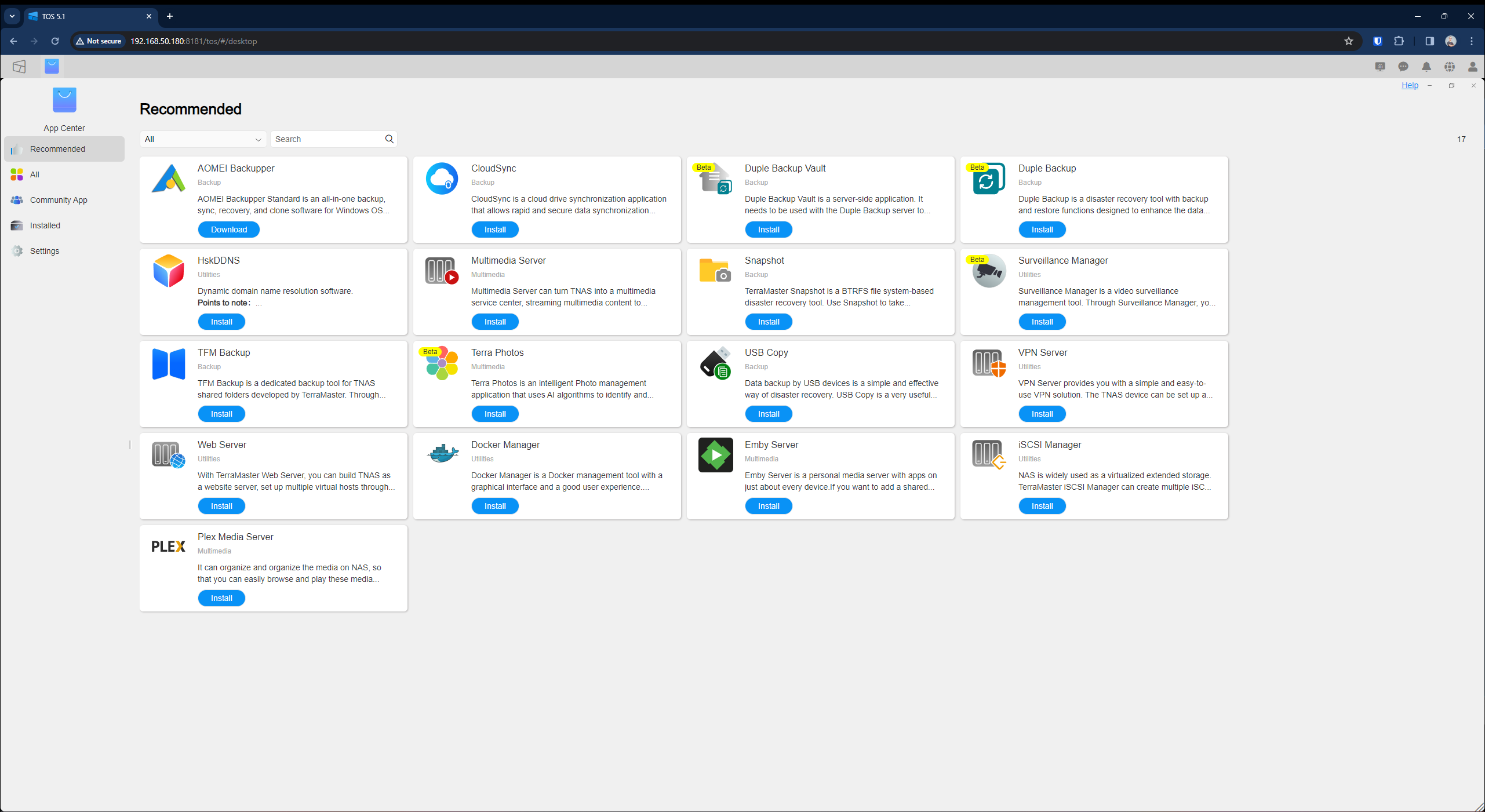Open the Terra Photos flower icon
1485x812 pixels.
442,363
